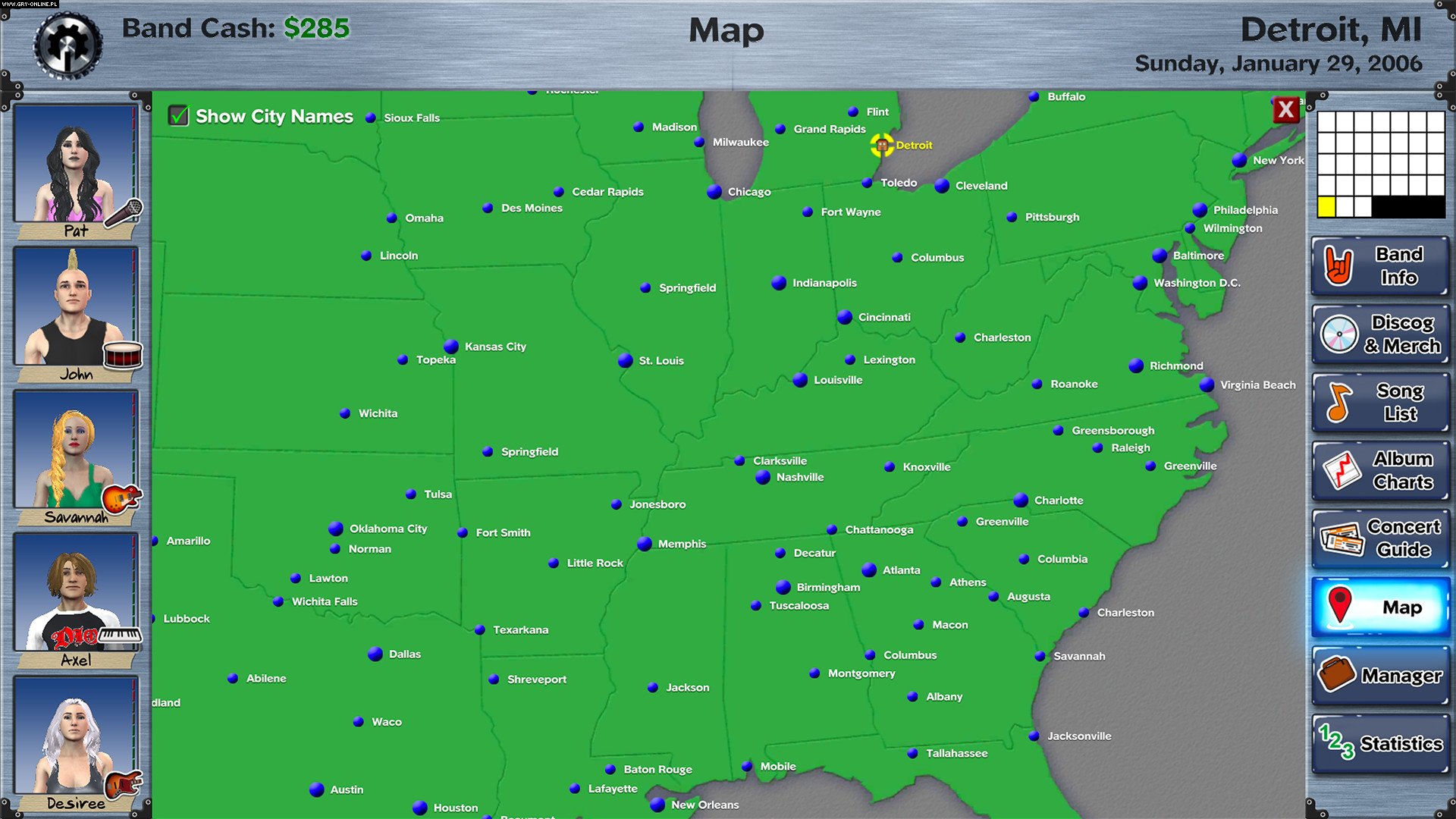The width and height of the screenshot is (1456, 819).
Task: Select the Map view
Action: [x=1379, y=607]
